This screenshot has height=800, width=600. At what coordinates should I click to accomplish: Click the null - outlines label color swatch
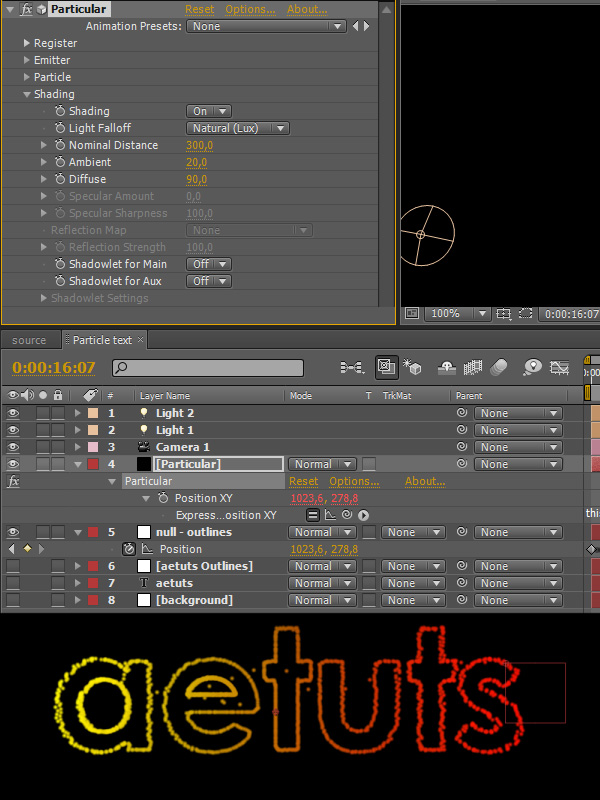[x=93, y=532]
